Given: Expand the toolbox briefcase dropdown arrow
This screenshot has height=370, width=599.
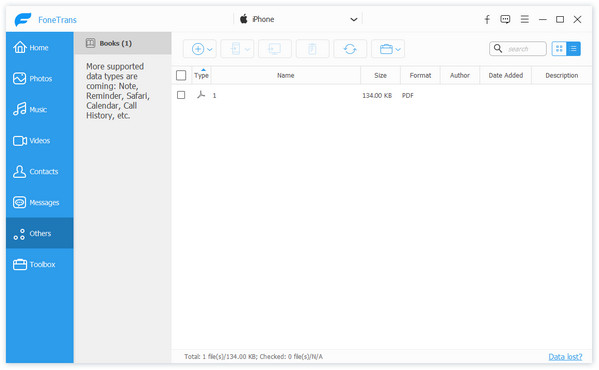Looking at the screenshot, I should point(398,49).
